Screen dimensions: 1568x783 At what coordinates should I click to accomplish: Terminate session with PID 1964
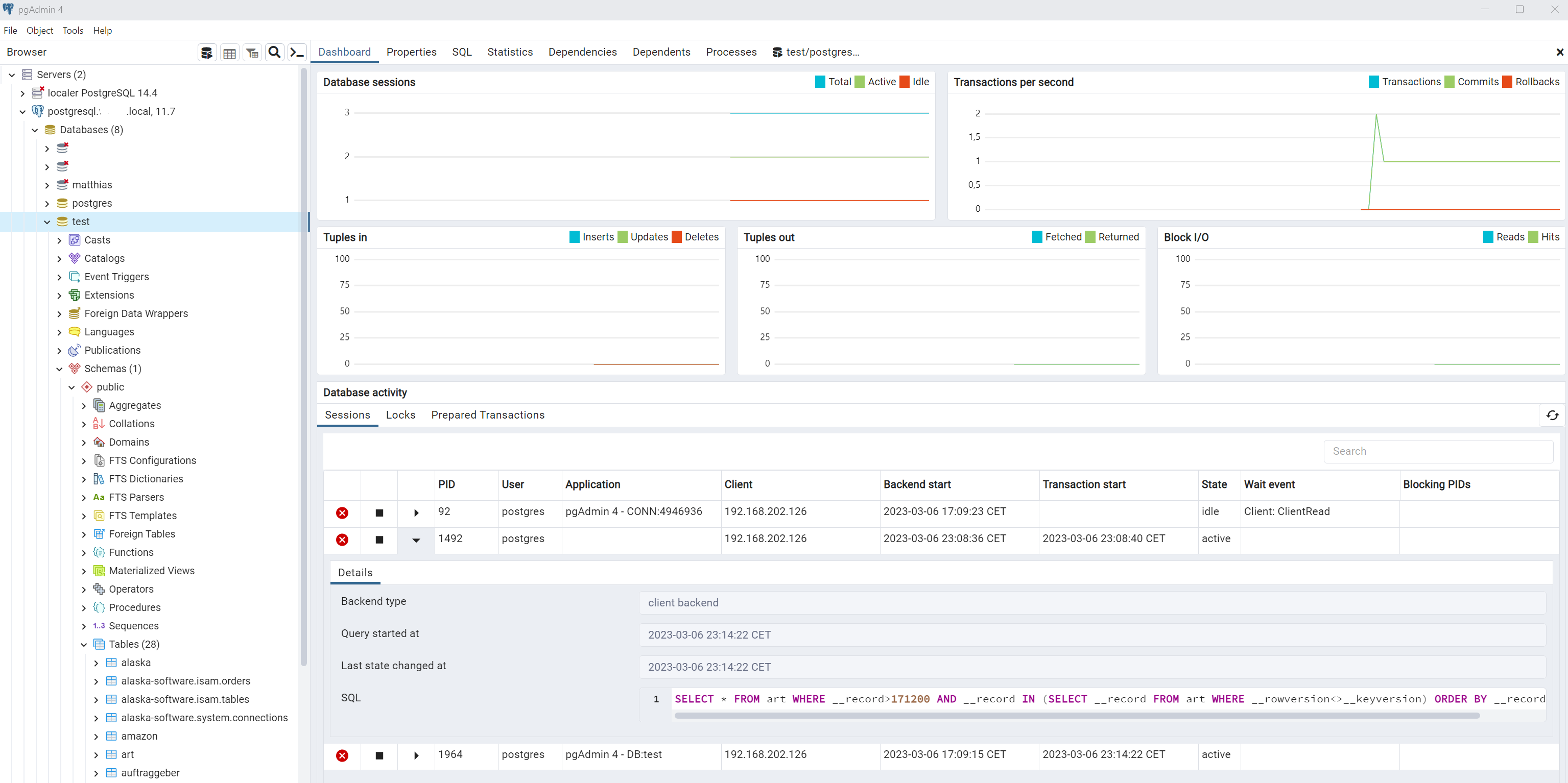click(342, 755)
